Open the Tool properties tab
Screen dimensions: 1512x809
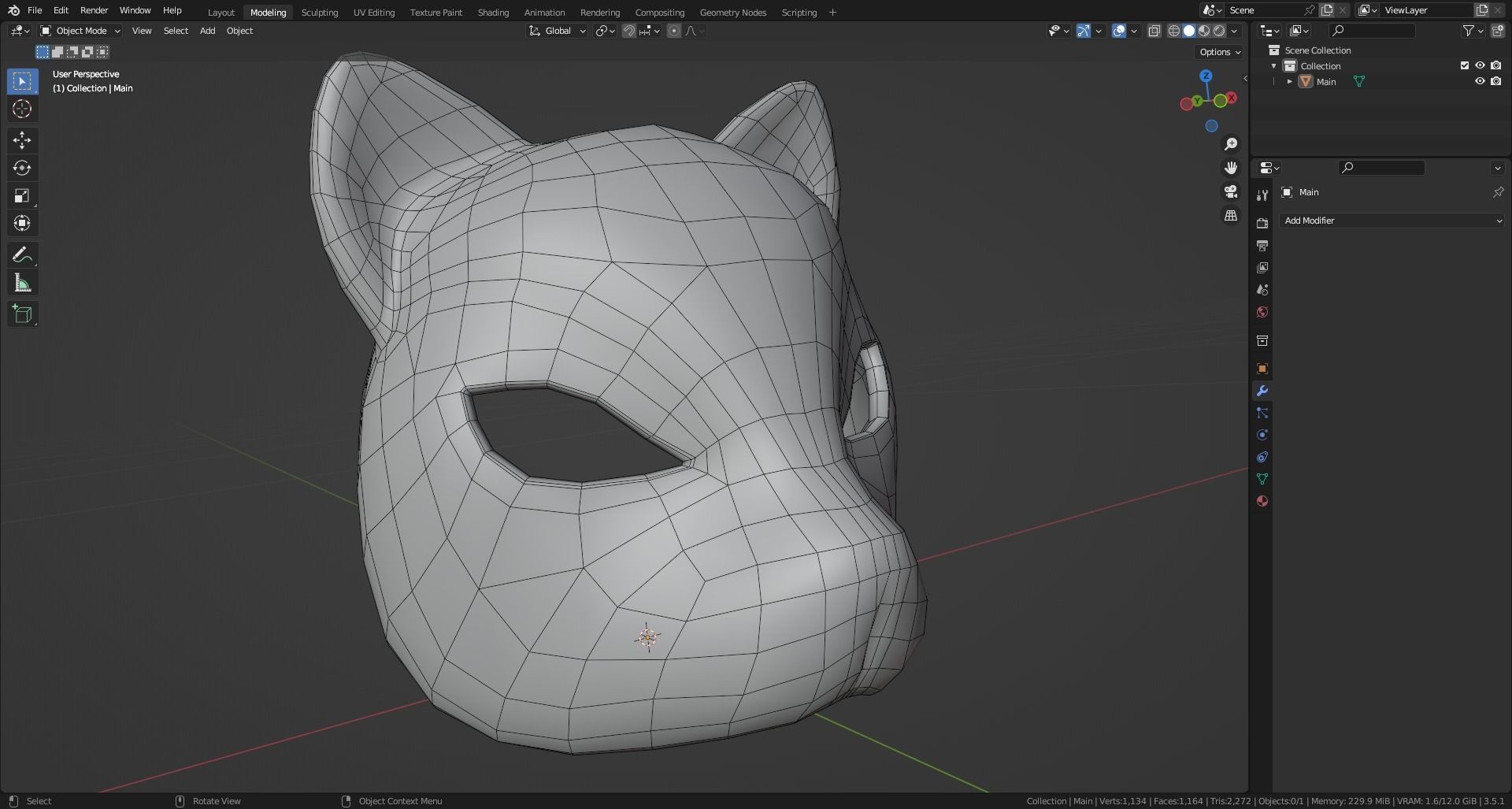coord(1262,195)
